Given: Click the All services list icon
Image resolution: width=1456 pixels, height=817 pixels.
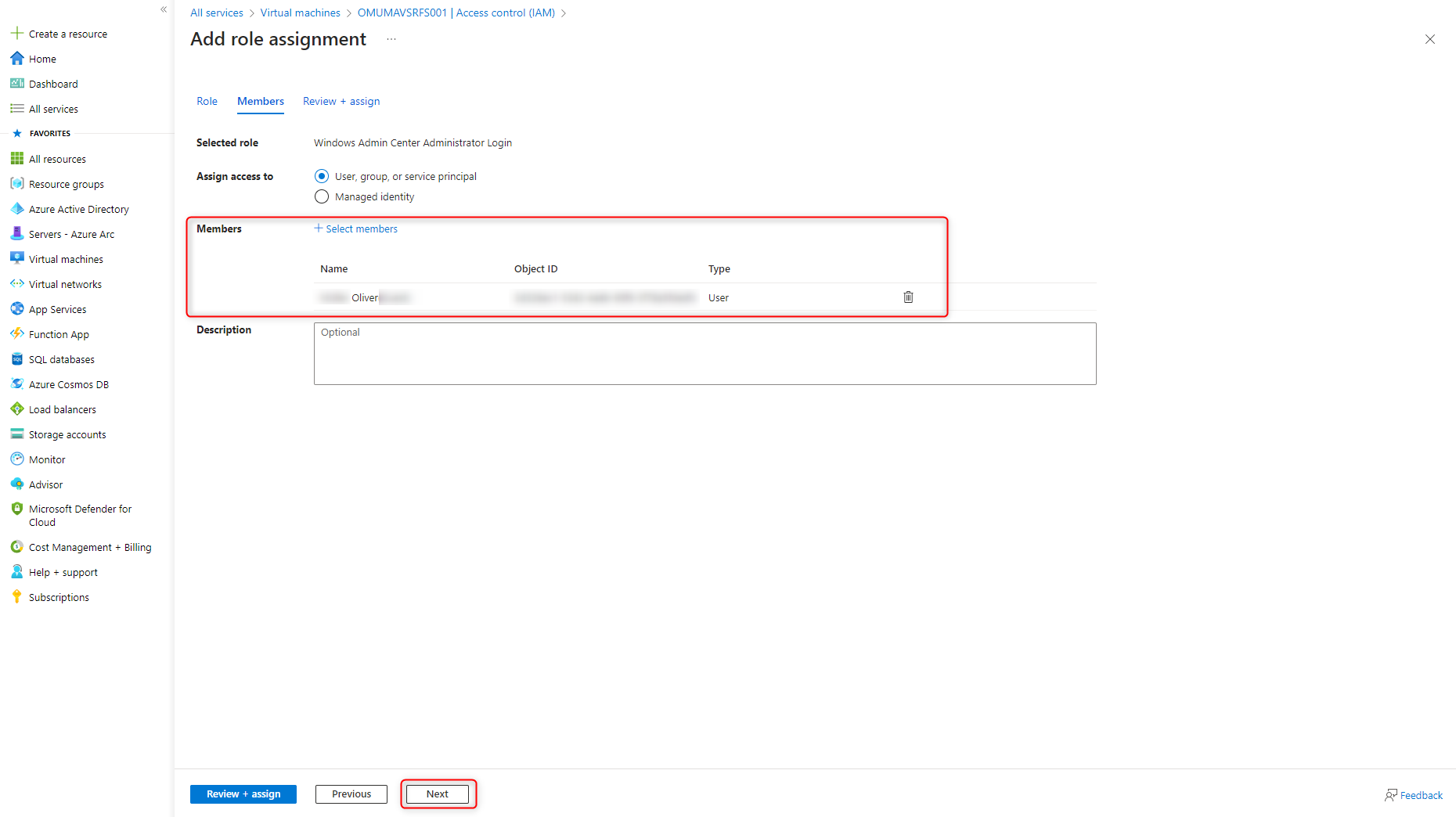Looking at the screenshot, I should [x=16, y=108].
